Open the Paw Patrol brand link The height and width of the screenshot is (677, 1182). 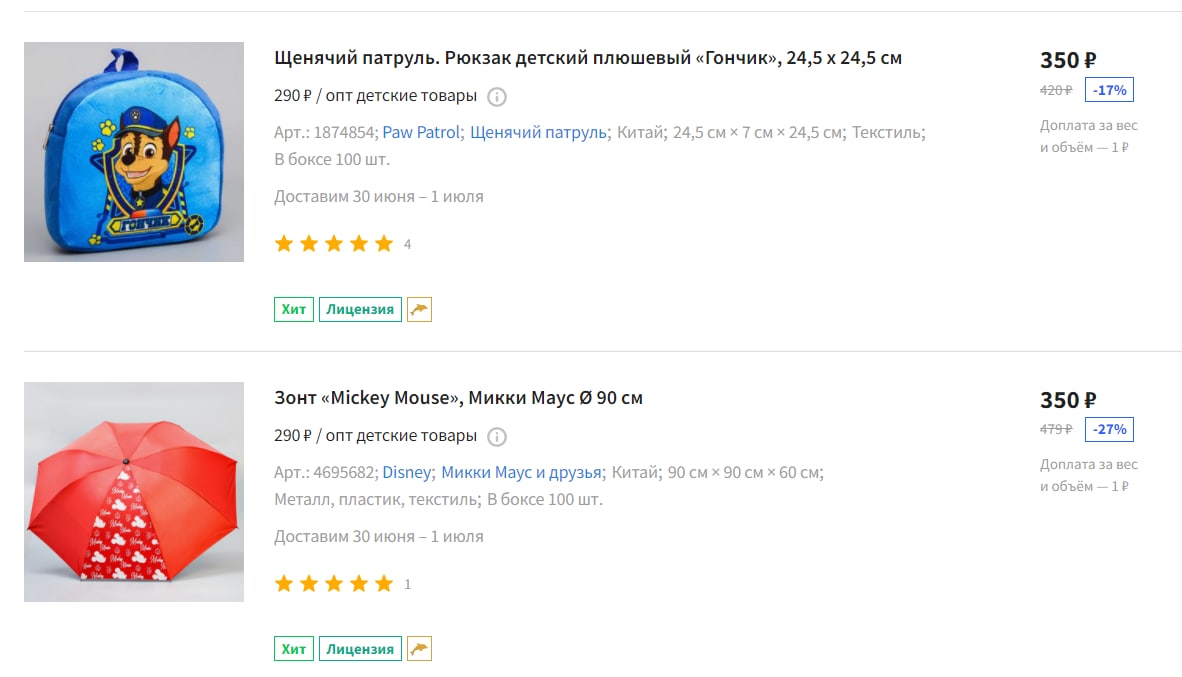pyautogui.click(x=421, y=132)
